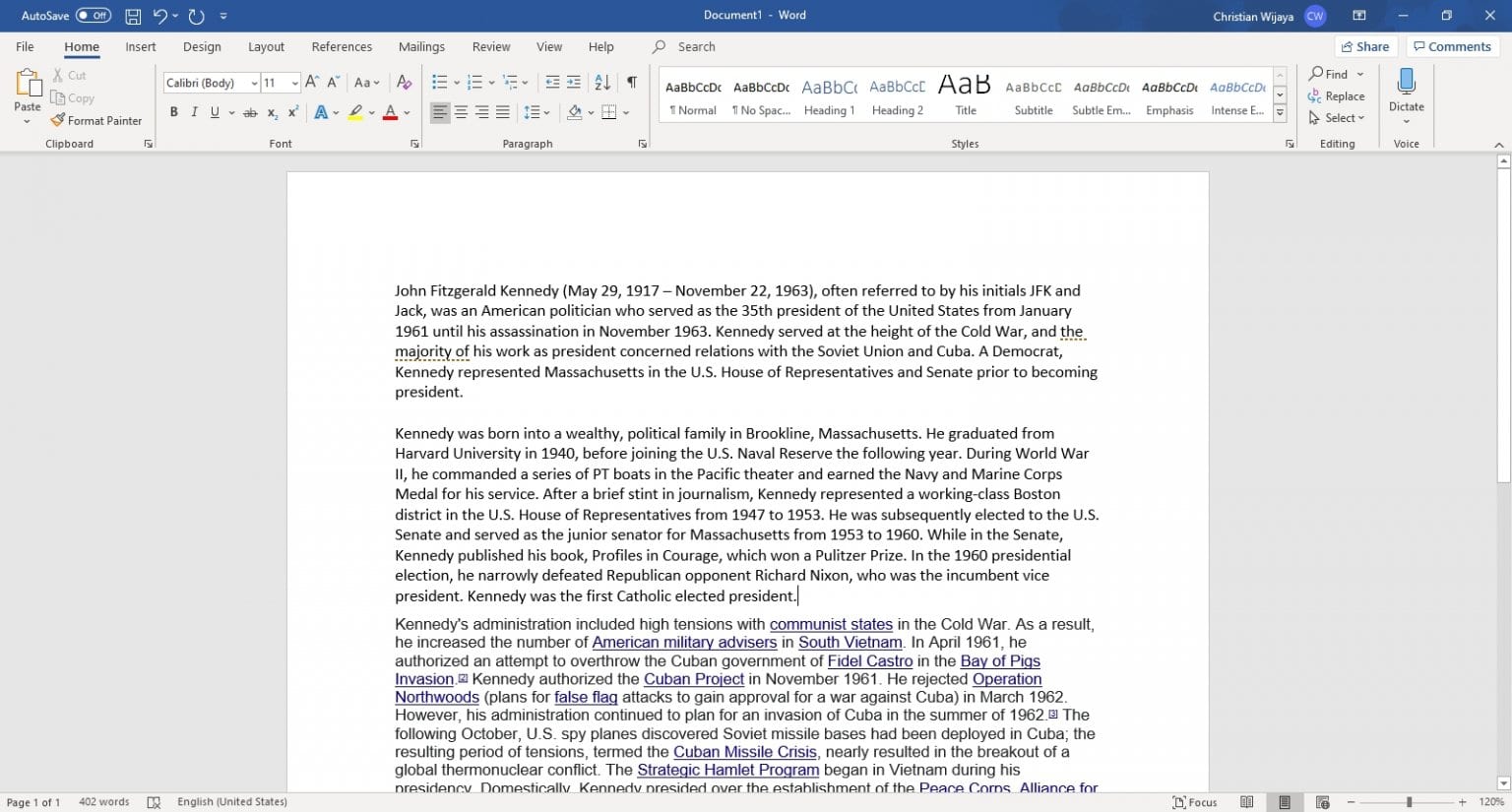Increase paragraph indent
The width and height of the screenshot is (1512, 812).
pyautogui.click(x=574, y=83)
